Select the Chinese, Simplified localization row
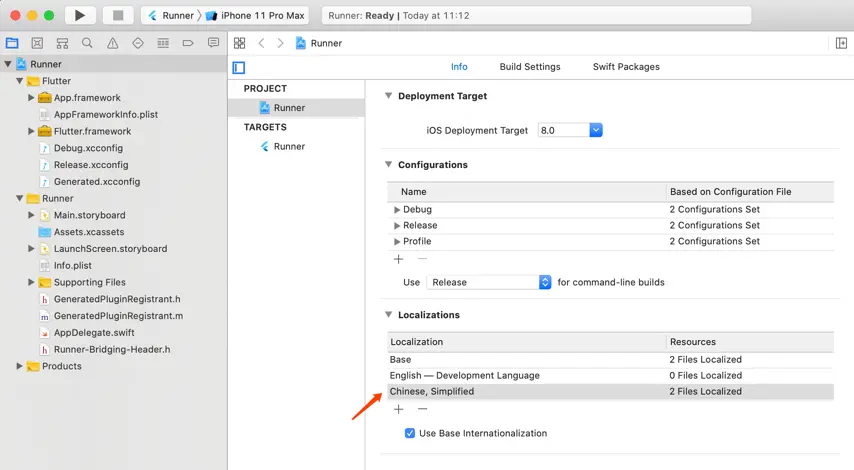854x470 pixels. 611,391
